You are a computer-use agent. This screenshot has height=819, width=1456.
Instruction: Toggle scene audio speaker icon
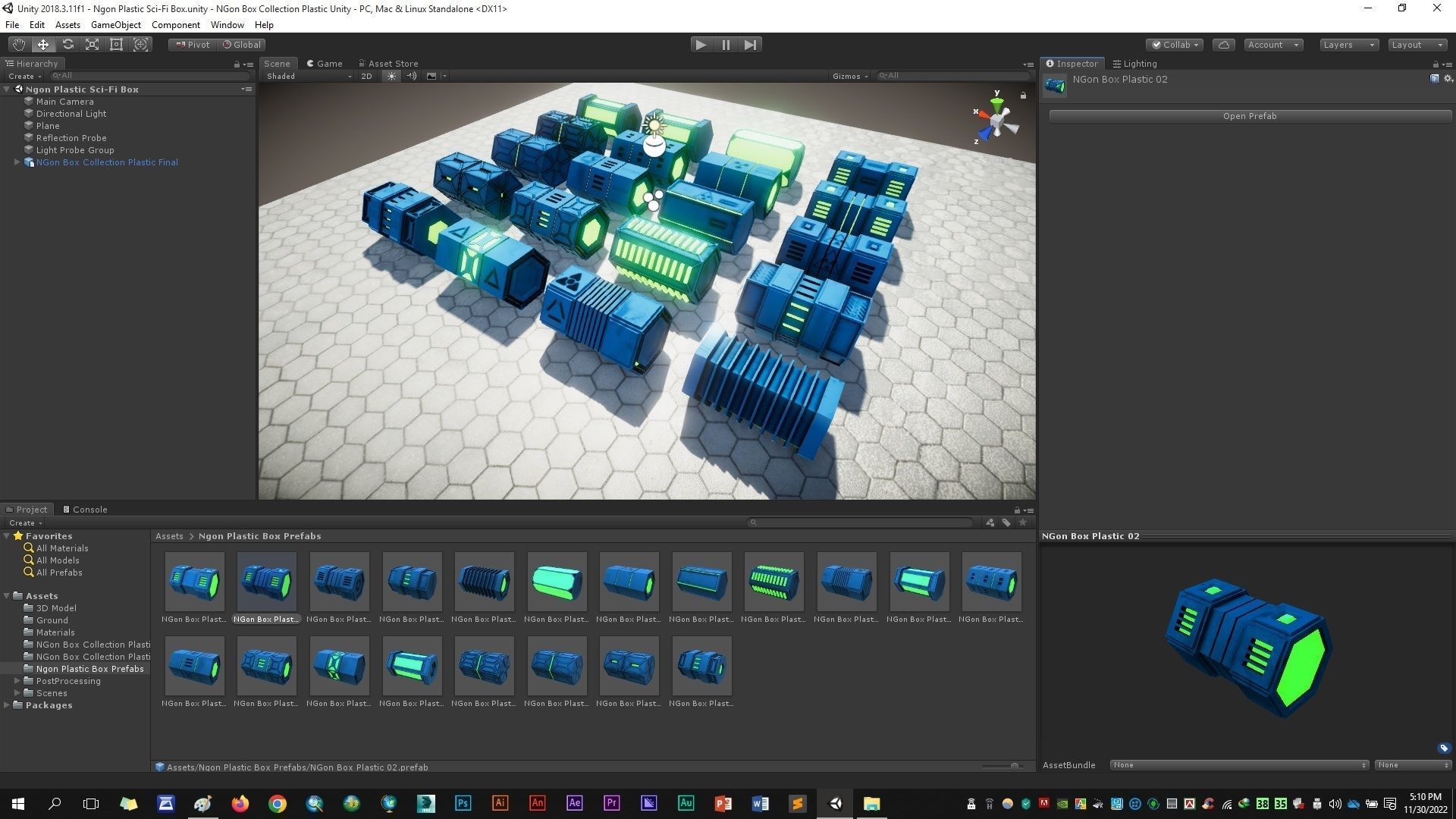(411, 76)
